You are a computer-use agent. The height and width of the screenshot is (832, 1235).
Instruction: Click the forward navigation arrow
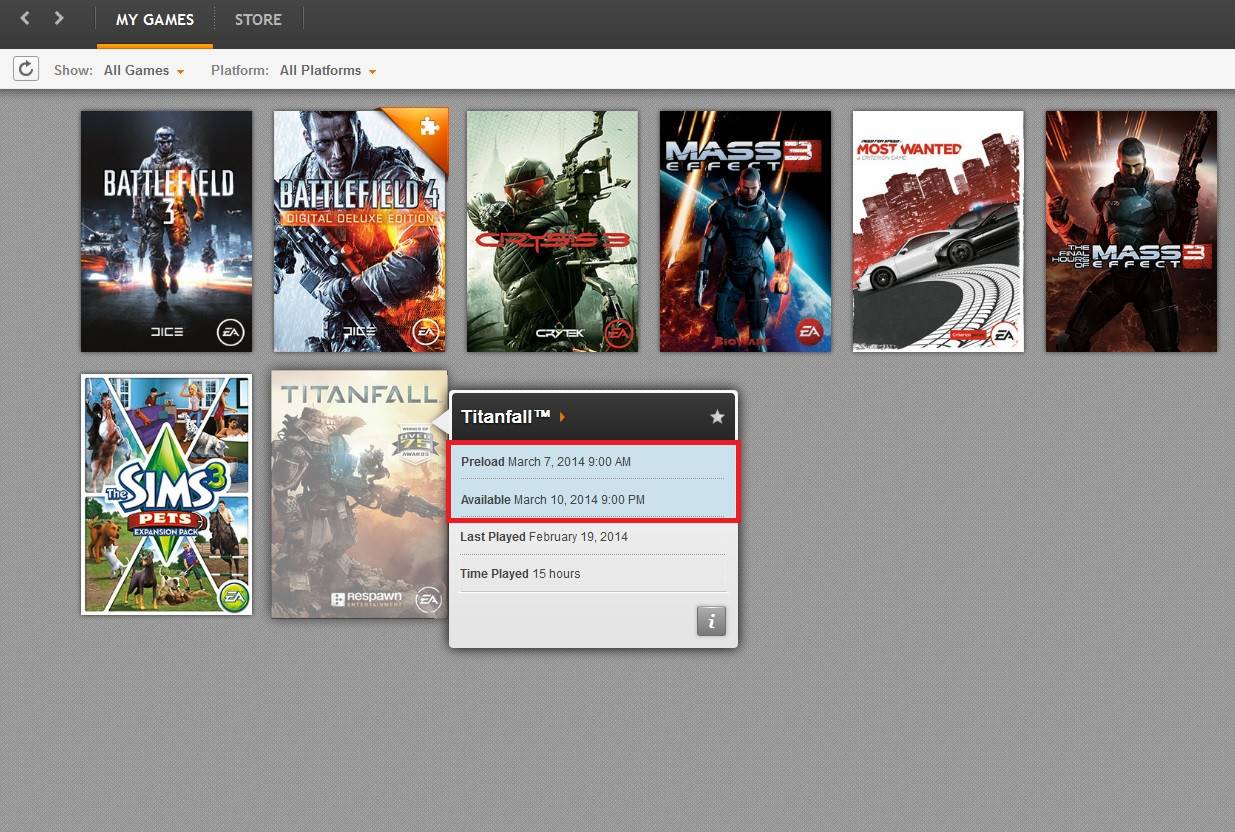point(59,18)
